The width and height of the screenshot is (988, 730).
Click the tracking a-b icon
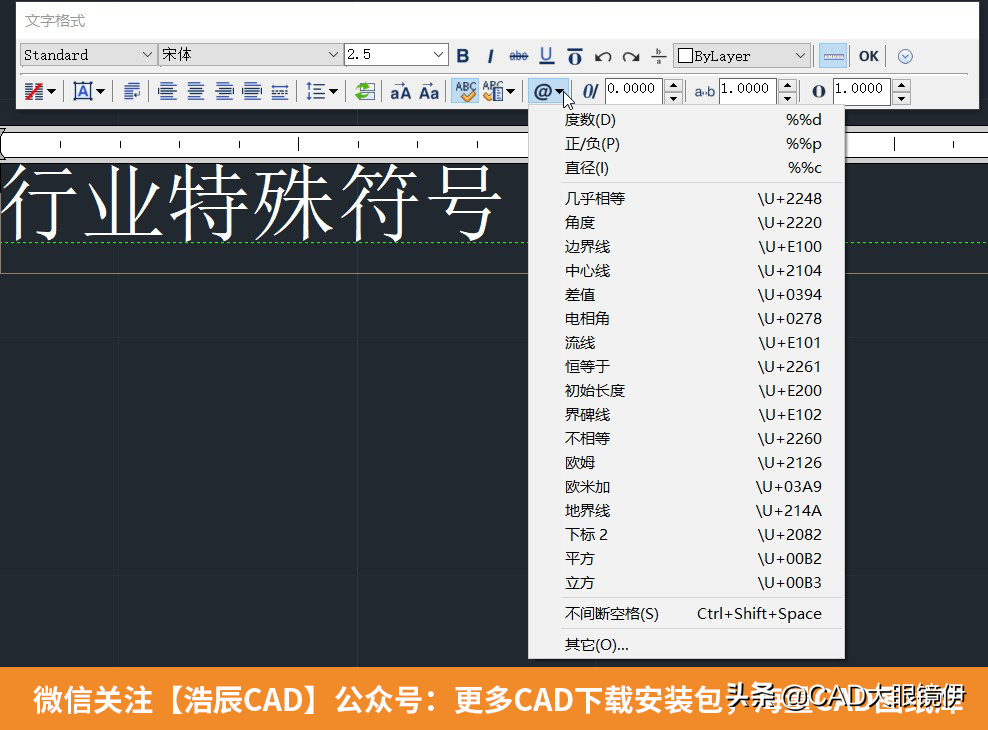704,92
